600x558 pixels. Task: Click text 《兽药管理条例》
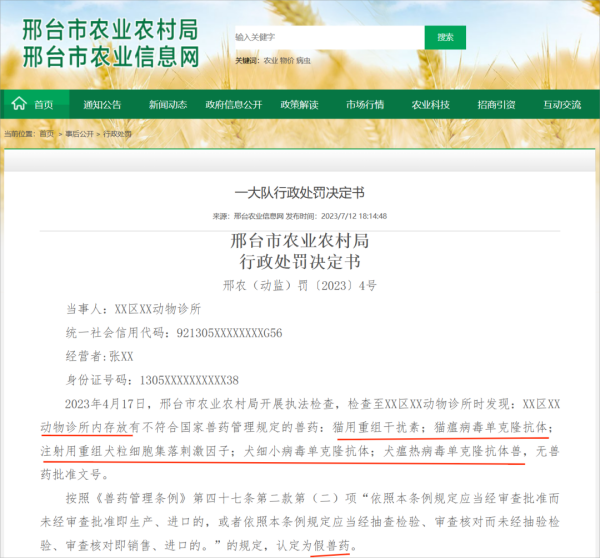point(140,498)
